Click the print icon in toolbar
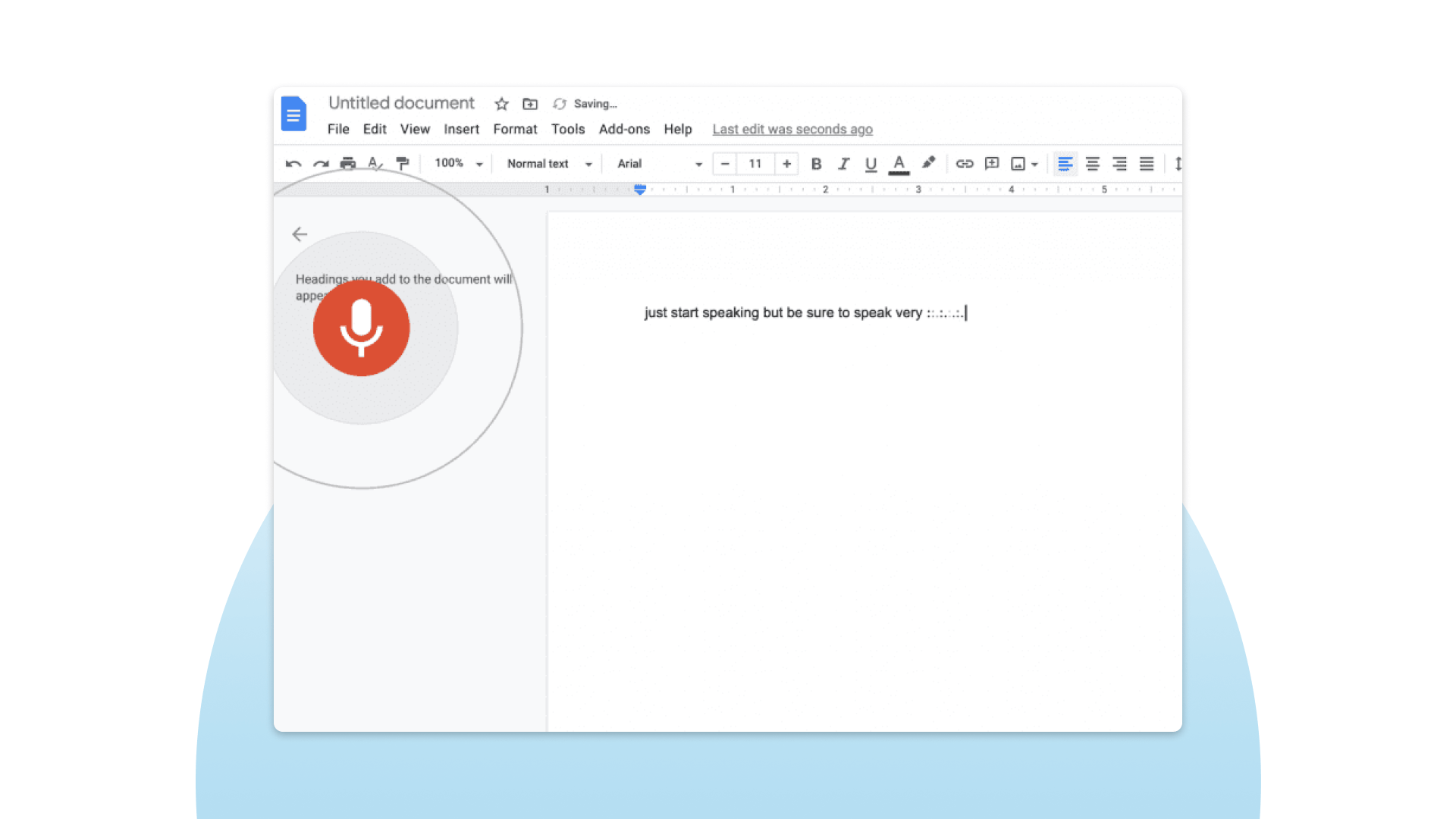Image resolution: width=1456 pixels, height=819 pixels. click(348, 164)
